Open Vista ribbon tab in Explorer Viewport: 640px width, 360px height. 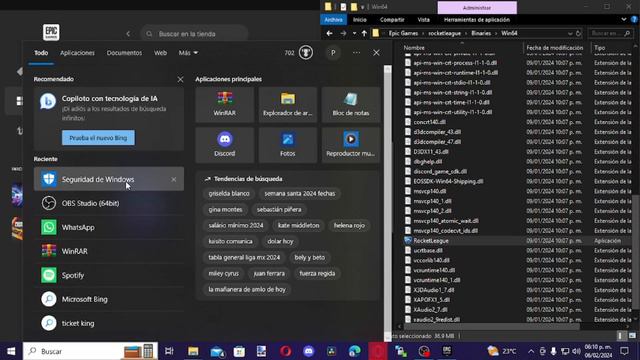pos(423,19)
